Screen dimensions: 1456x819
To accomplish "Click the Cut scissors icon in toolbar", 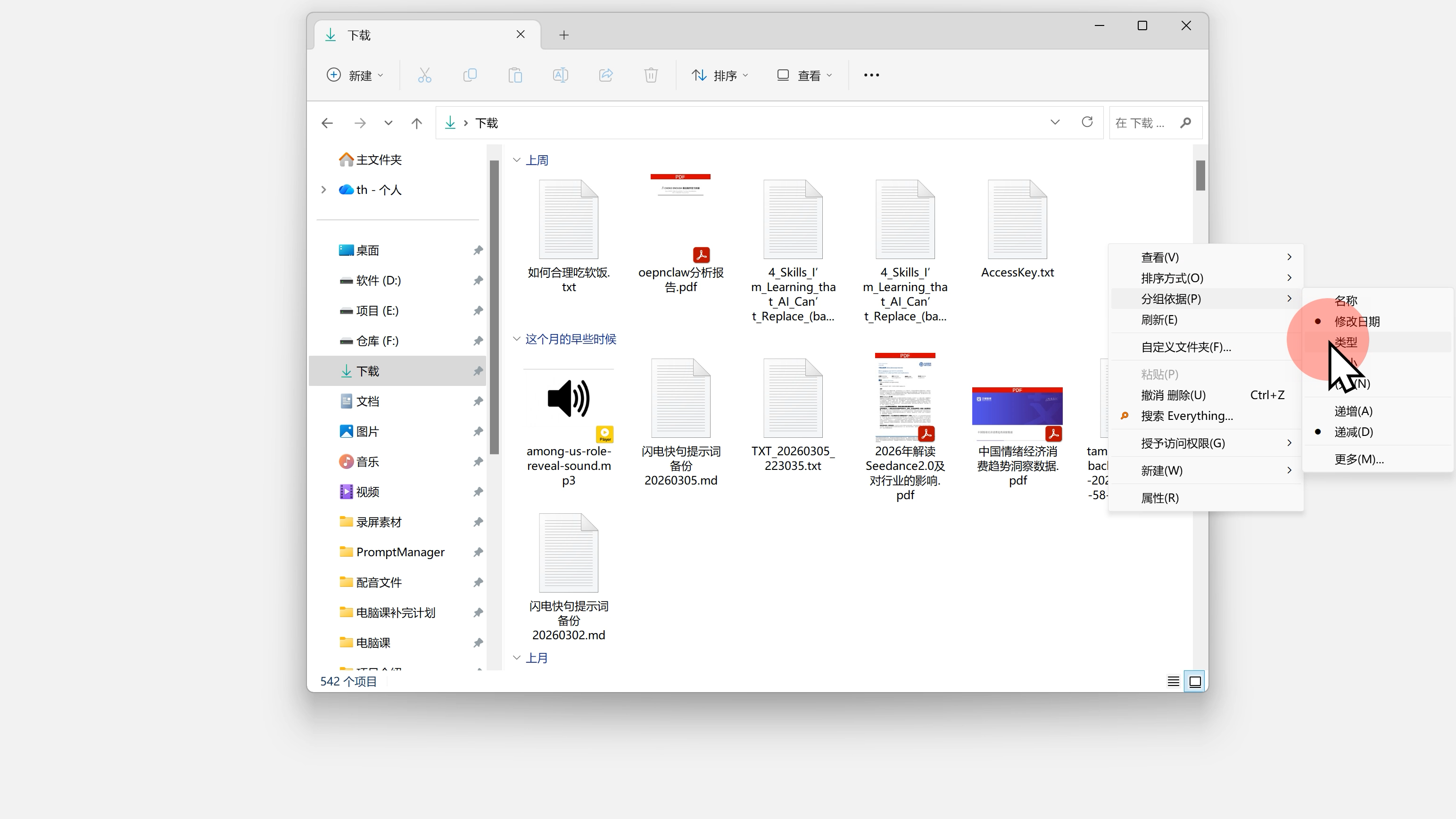I will pyautogui.click(x=424, y=75).
